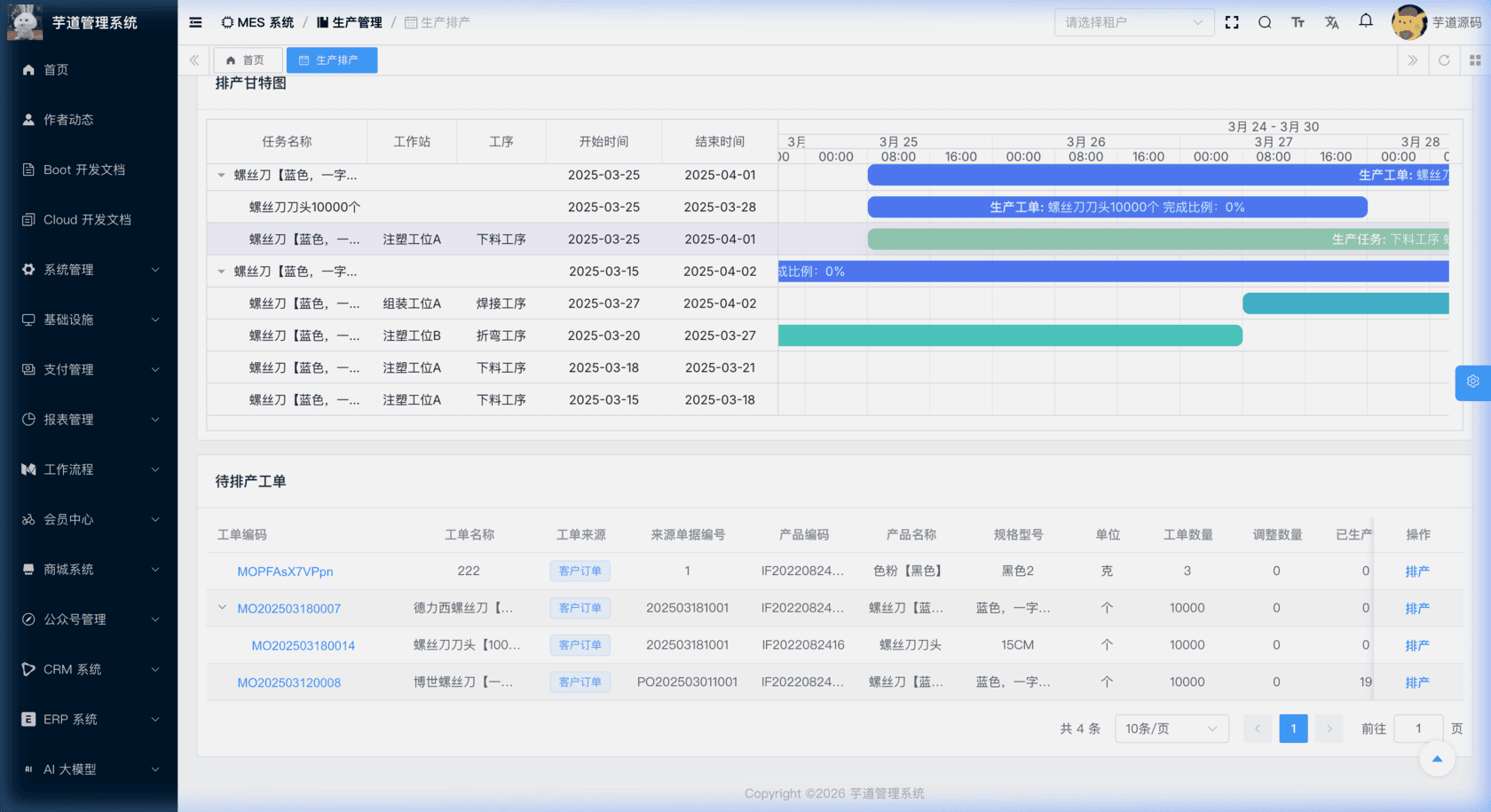This screenshot has width=1491, height=812.
Task: Click 排产 for work order MOPFAsX7VPpn
Action: coord(1416,572)
